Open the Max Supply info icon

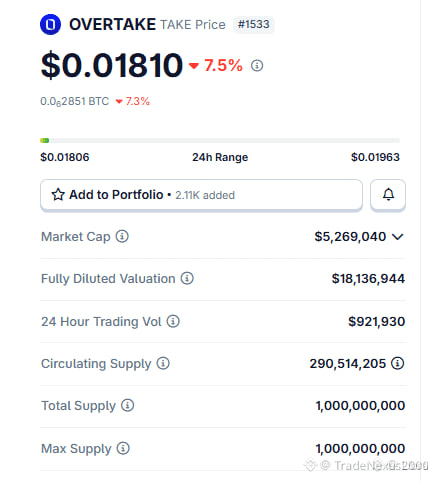tap(123, 448)
